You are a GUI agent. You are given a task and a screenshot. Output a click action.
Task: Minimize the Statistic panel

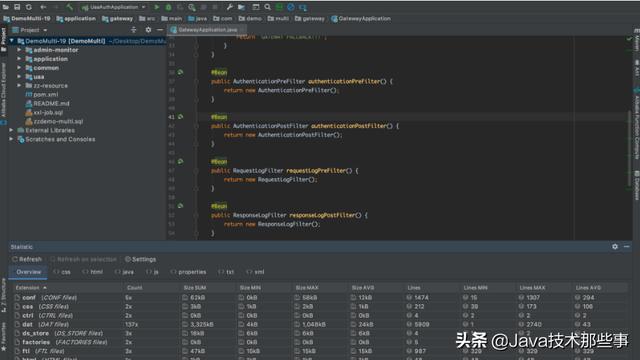pos(627,247)
